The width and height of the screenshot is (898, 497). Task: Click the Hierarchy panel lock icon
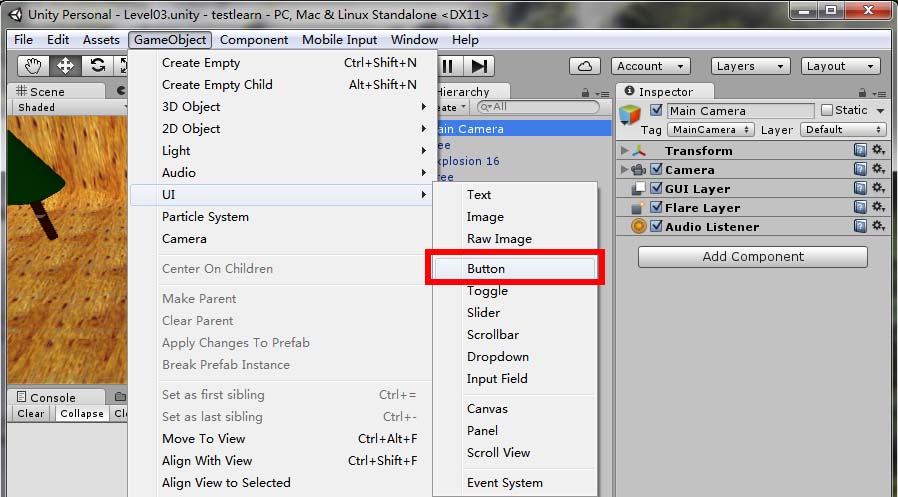[x=585, y=92]
